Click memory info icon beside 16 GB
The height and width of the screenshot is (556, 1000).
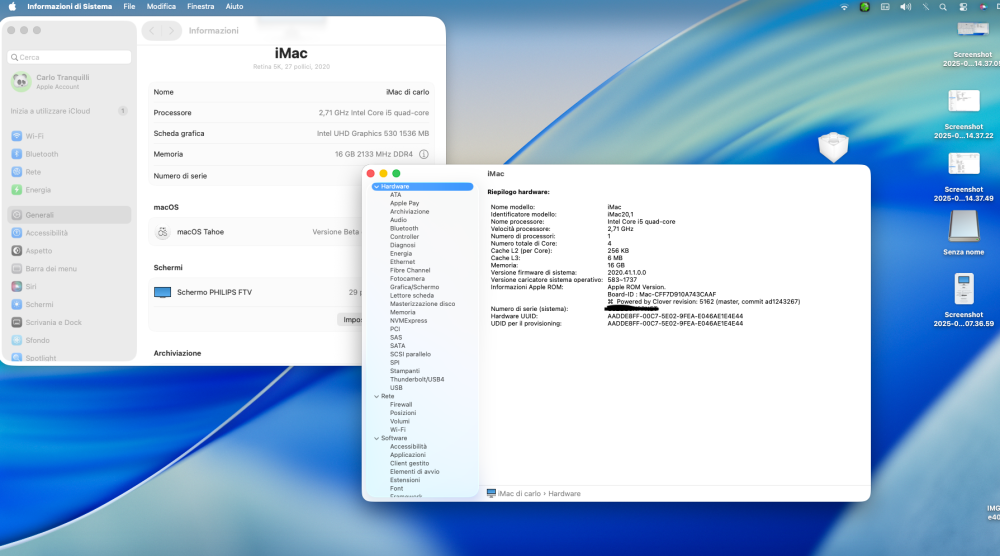(423, 154)
